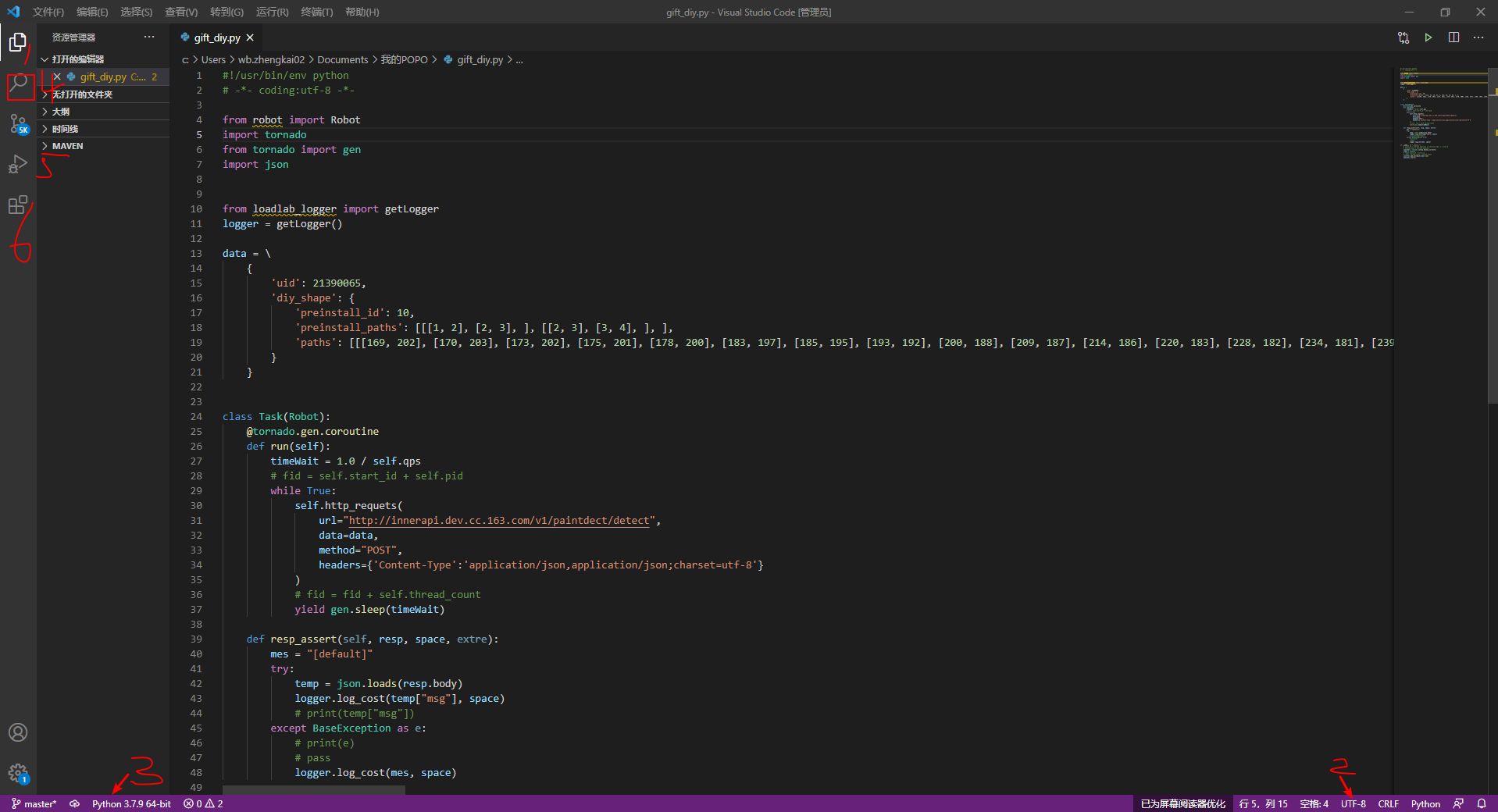Switch CRLF end-of-line sequence
The image size is (1498, 812).
point(1388,803)
